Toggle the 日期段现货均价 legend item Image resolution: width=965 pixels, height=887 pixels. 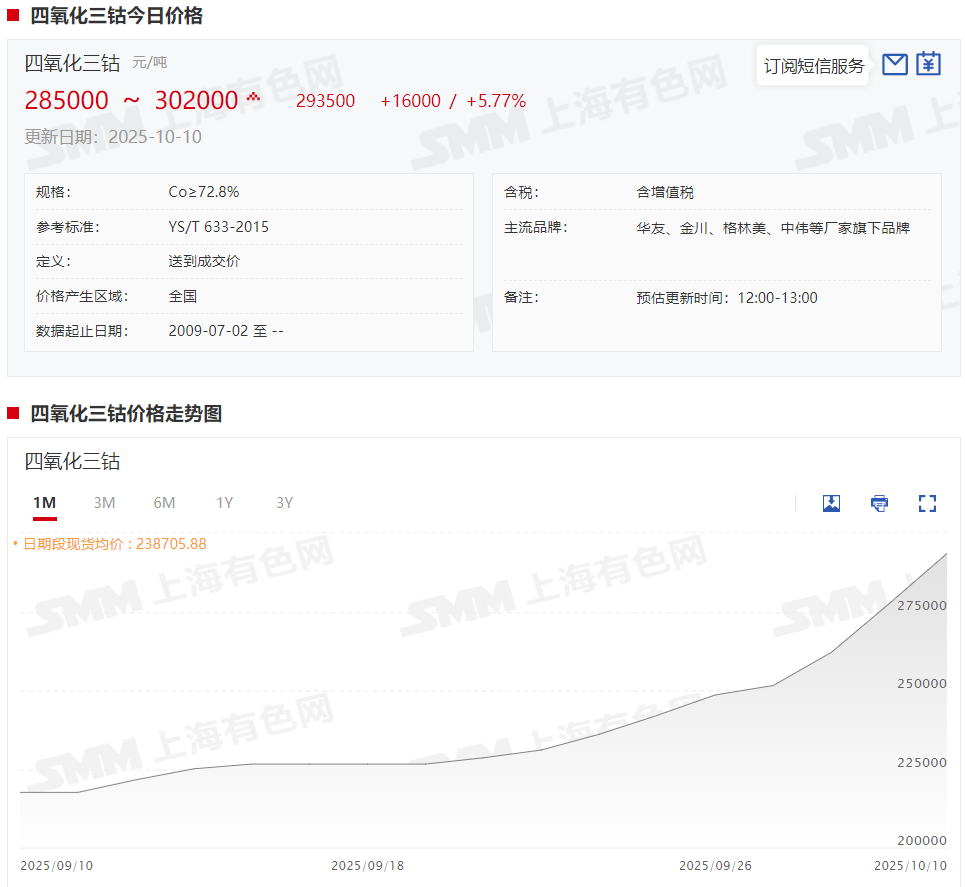click(110, 544)
